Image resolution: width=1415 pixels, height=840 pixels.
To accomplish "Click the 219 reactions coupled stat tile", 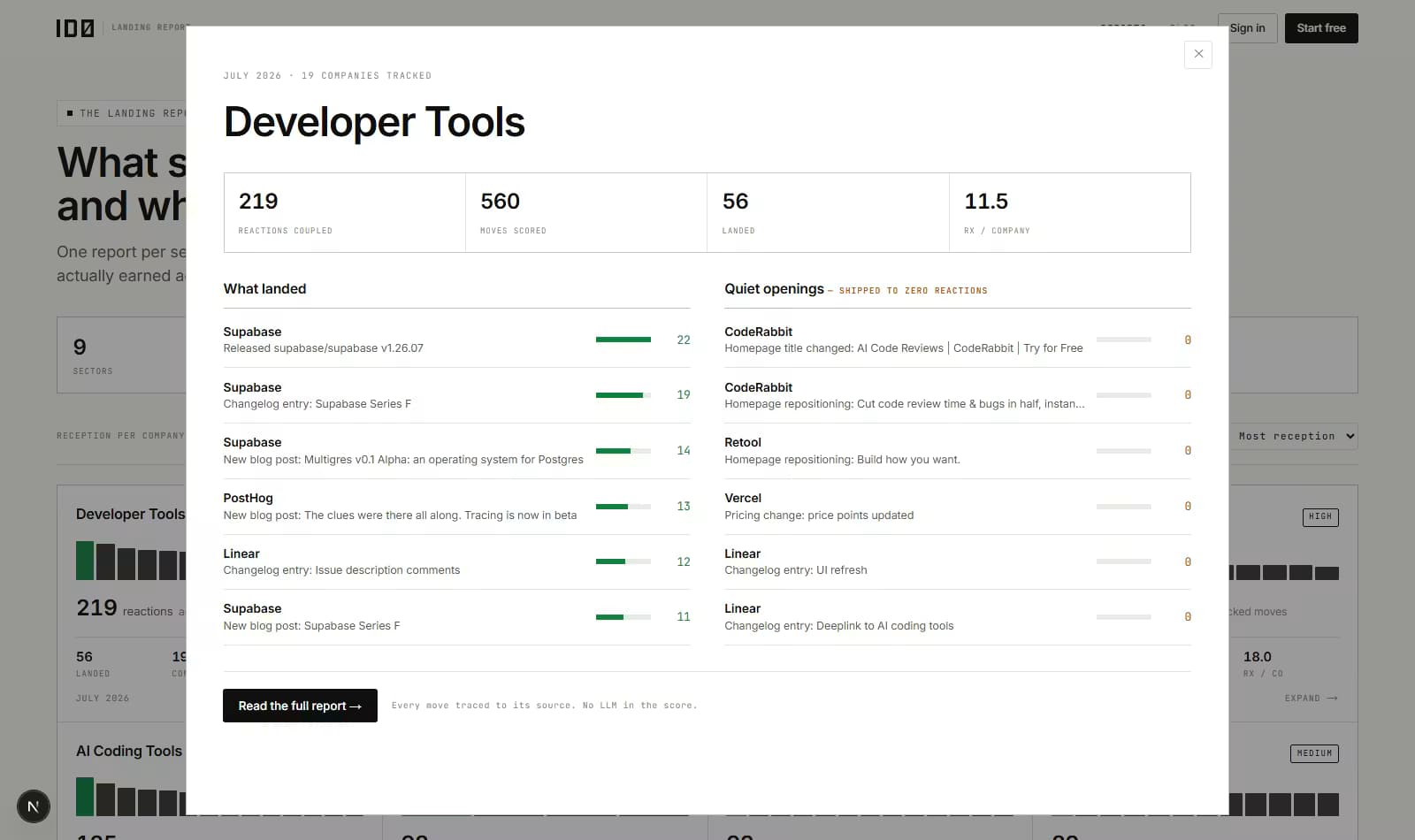I will pos(345,213).
